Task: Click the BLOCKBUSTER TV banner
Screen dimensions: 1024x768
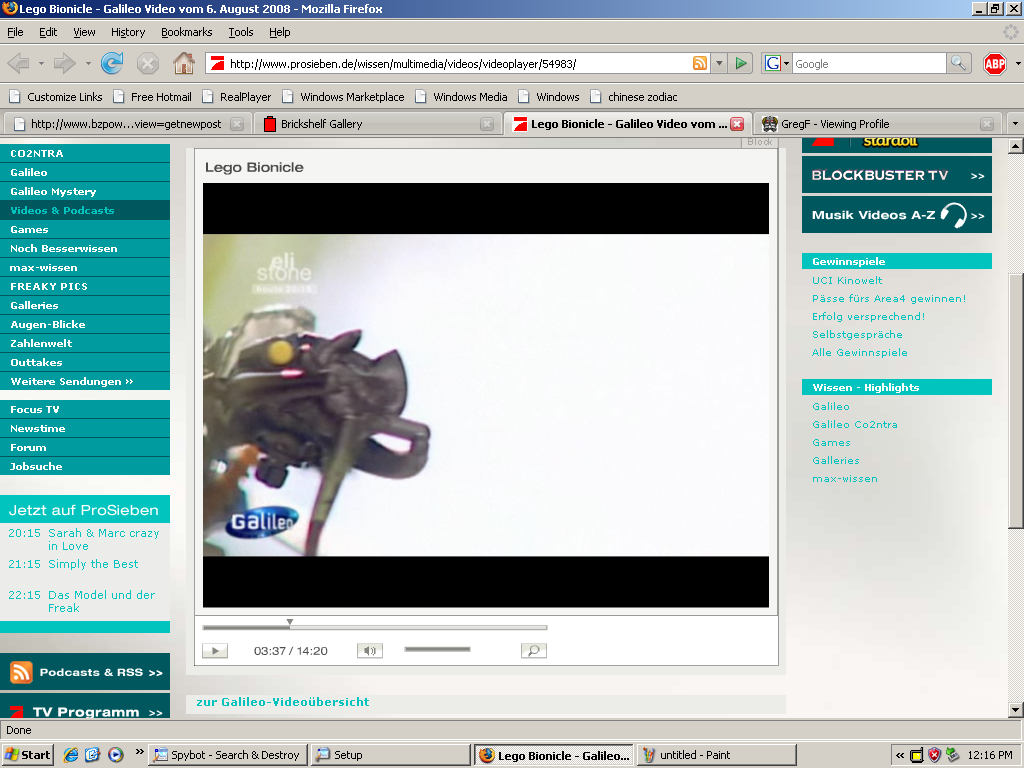Action: coord(897,175)
